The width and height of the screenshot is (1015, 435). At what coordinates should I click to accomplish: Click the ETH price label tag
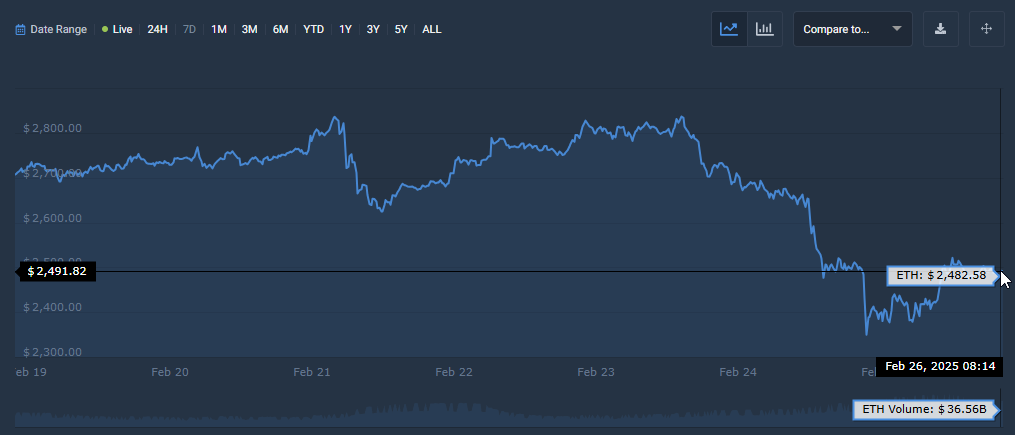pyautogui.click(x=941, y=275)
